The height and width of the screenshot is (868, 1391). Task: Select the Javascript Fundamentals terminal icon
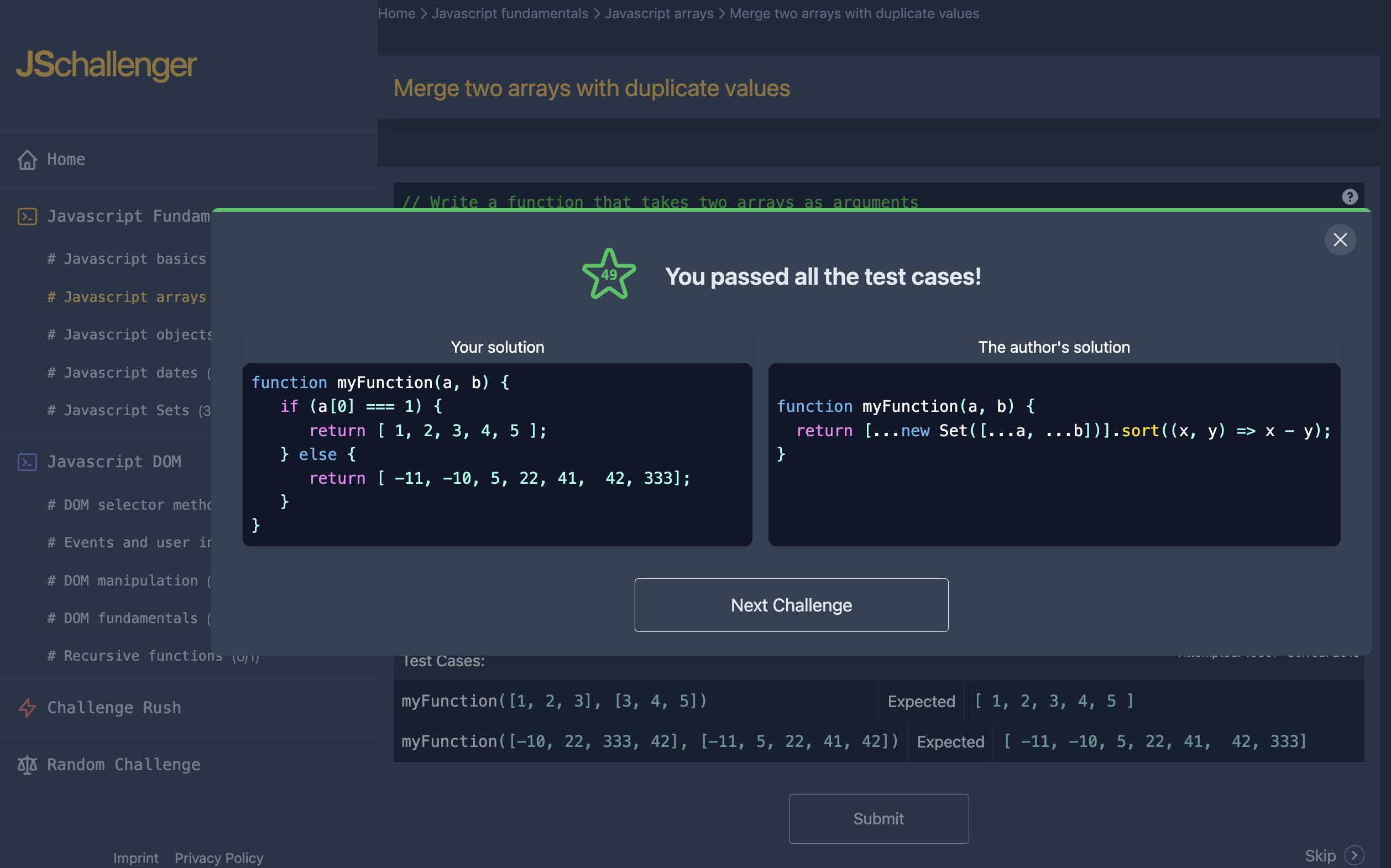[x=27, y=216]
